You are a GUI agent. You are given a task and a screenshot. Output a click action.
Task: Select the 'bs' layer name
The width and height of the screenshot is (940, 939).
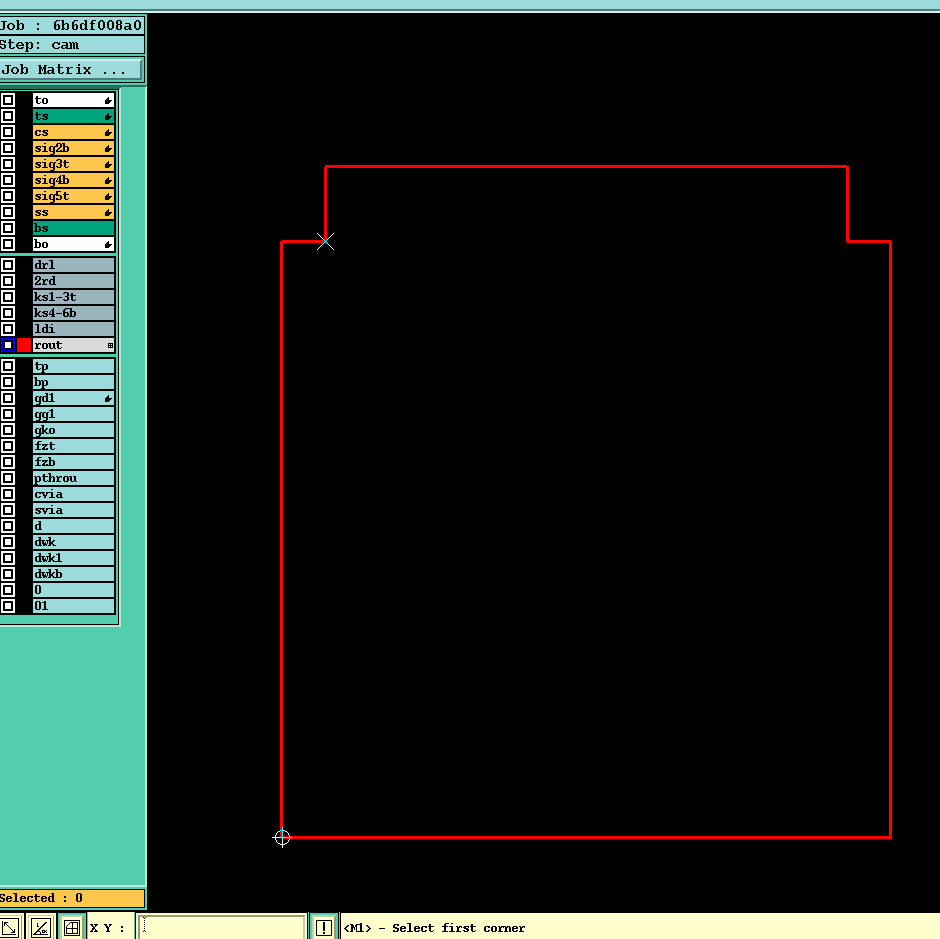pyautogui.click(x=74, y=228)
